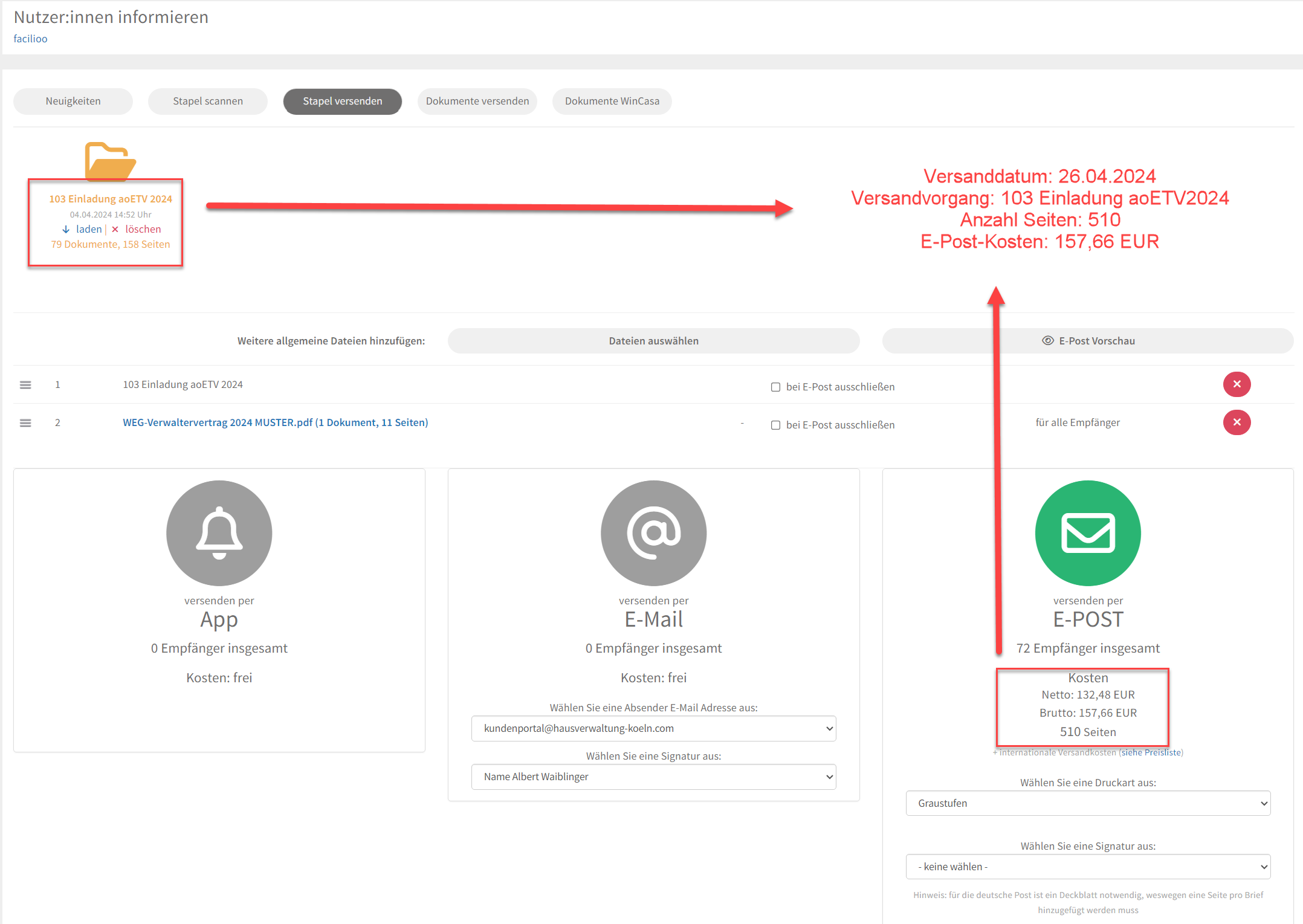
Task: Click the @ icon for E-Mail sending
Action: click(653, 533)
